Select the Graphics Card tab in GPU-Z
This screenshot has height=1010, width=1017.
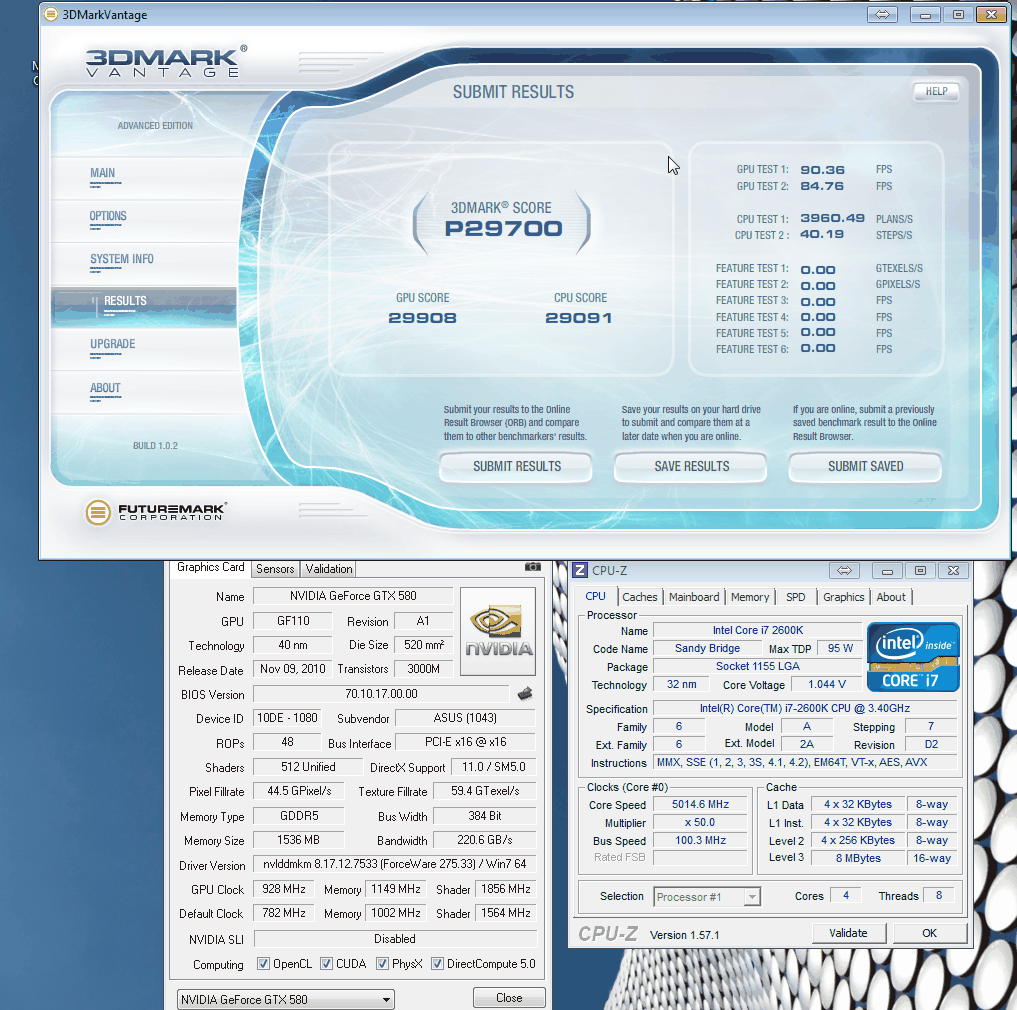210,567
